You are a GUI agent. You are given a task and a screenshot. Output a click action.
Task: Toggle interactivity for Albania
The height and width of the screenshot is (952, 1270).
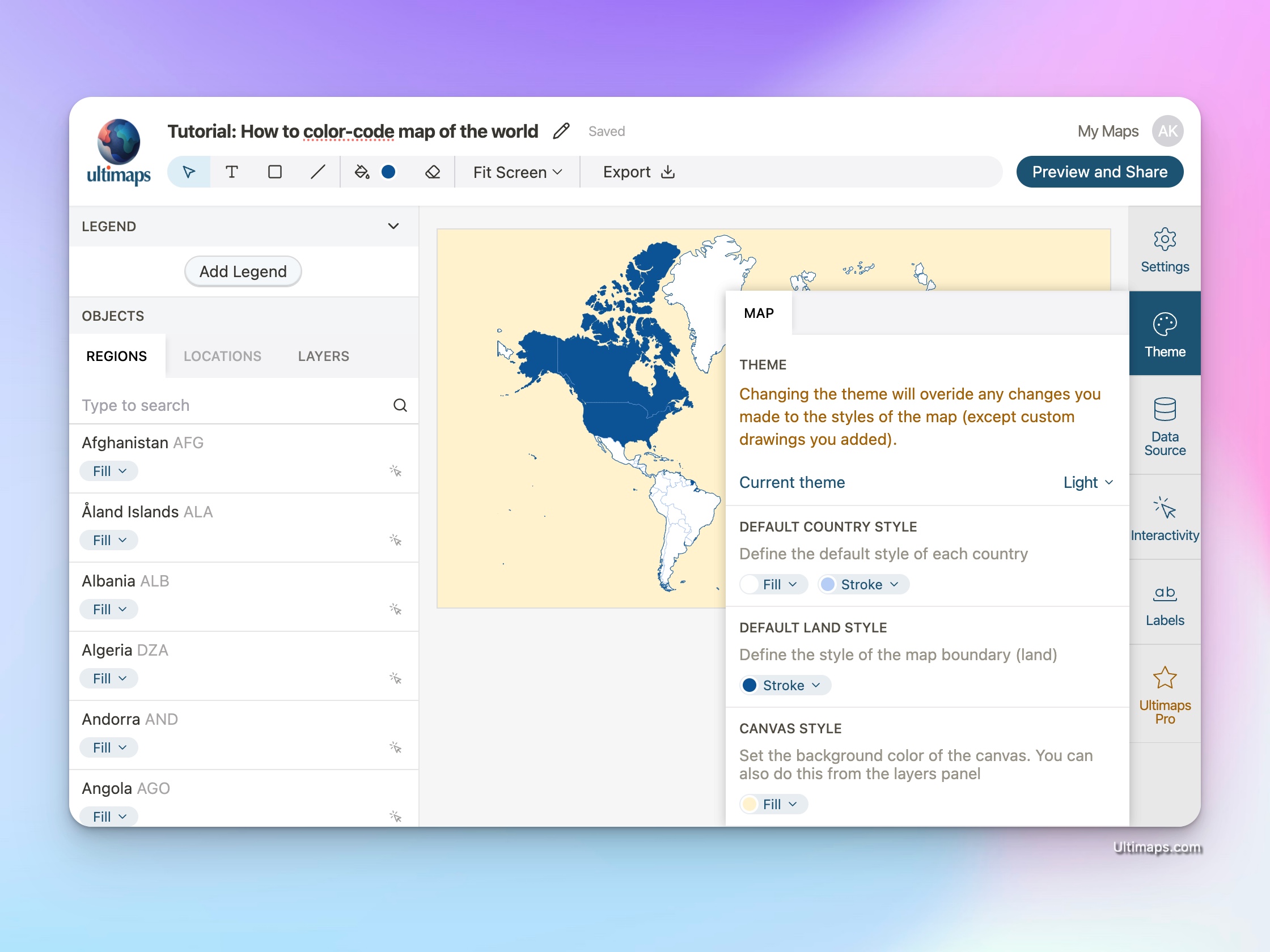click(396, 609)
